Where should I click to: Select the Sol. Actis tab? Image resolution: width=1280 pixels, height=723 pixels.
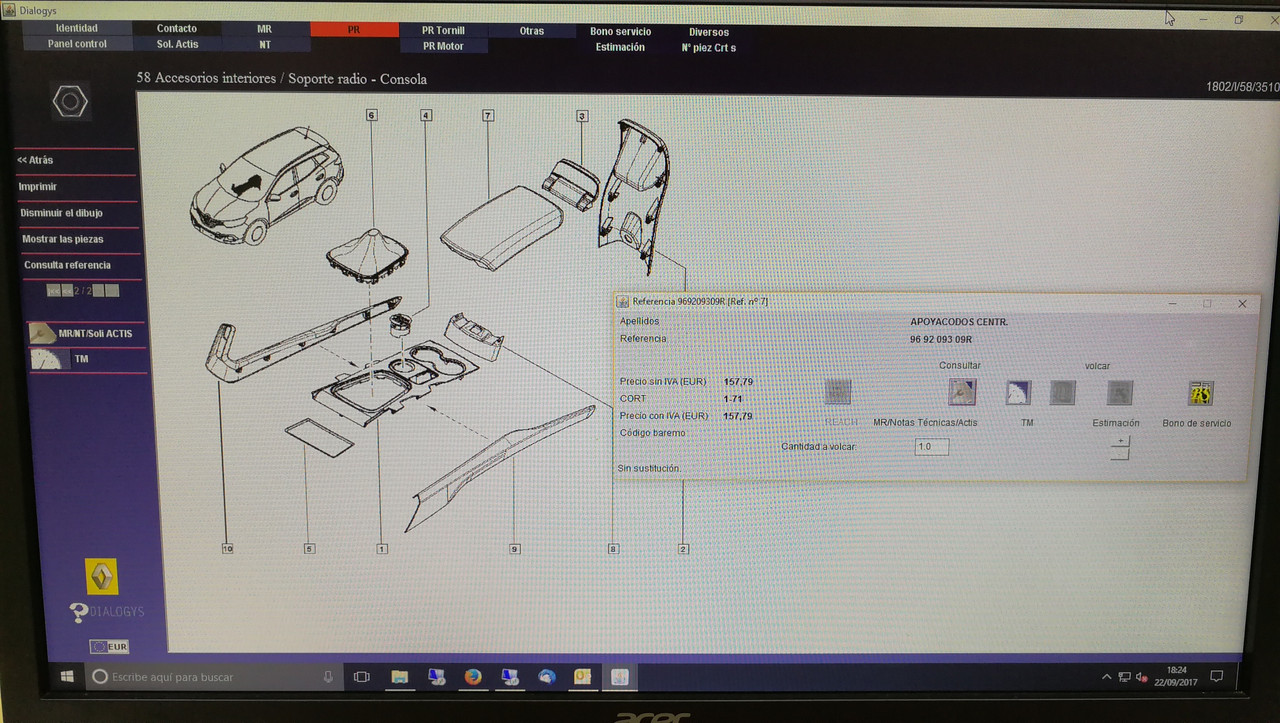point(177,44)
